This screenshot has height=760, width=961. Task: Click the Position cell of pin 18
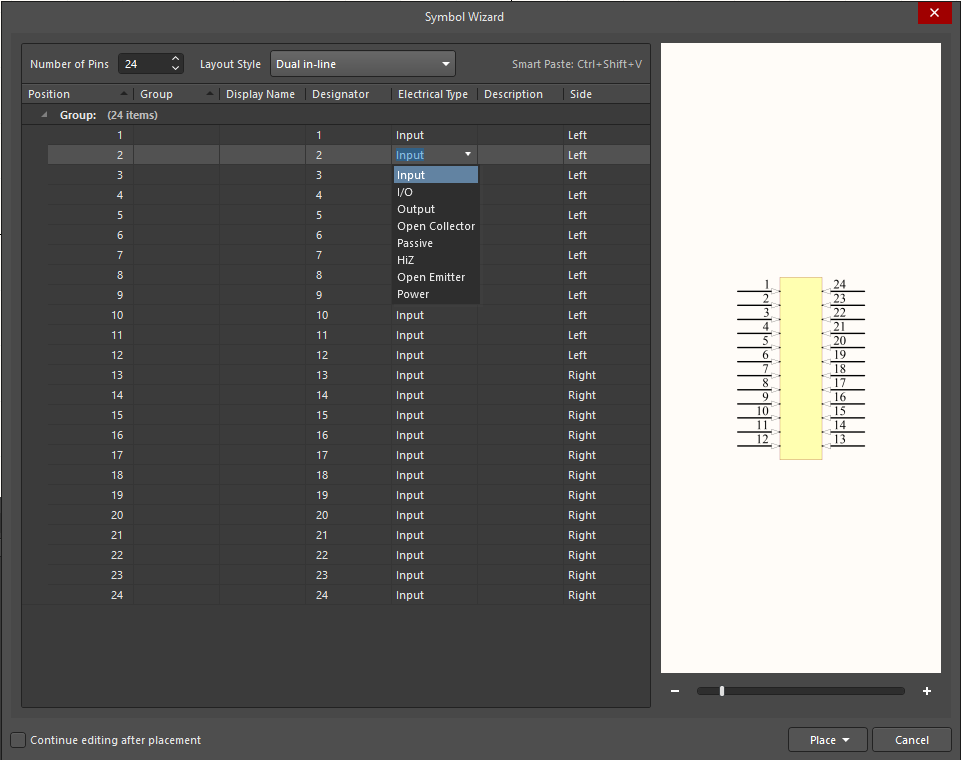point(91,475)
